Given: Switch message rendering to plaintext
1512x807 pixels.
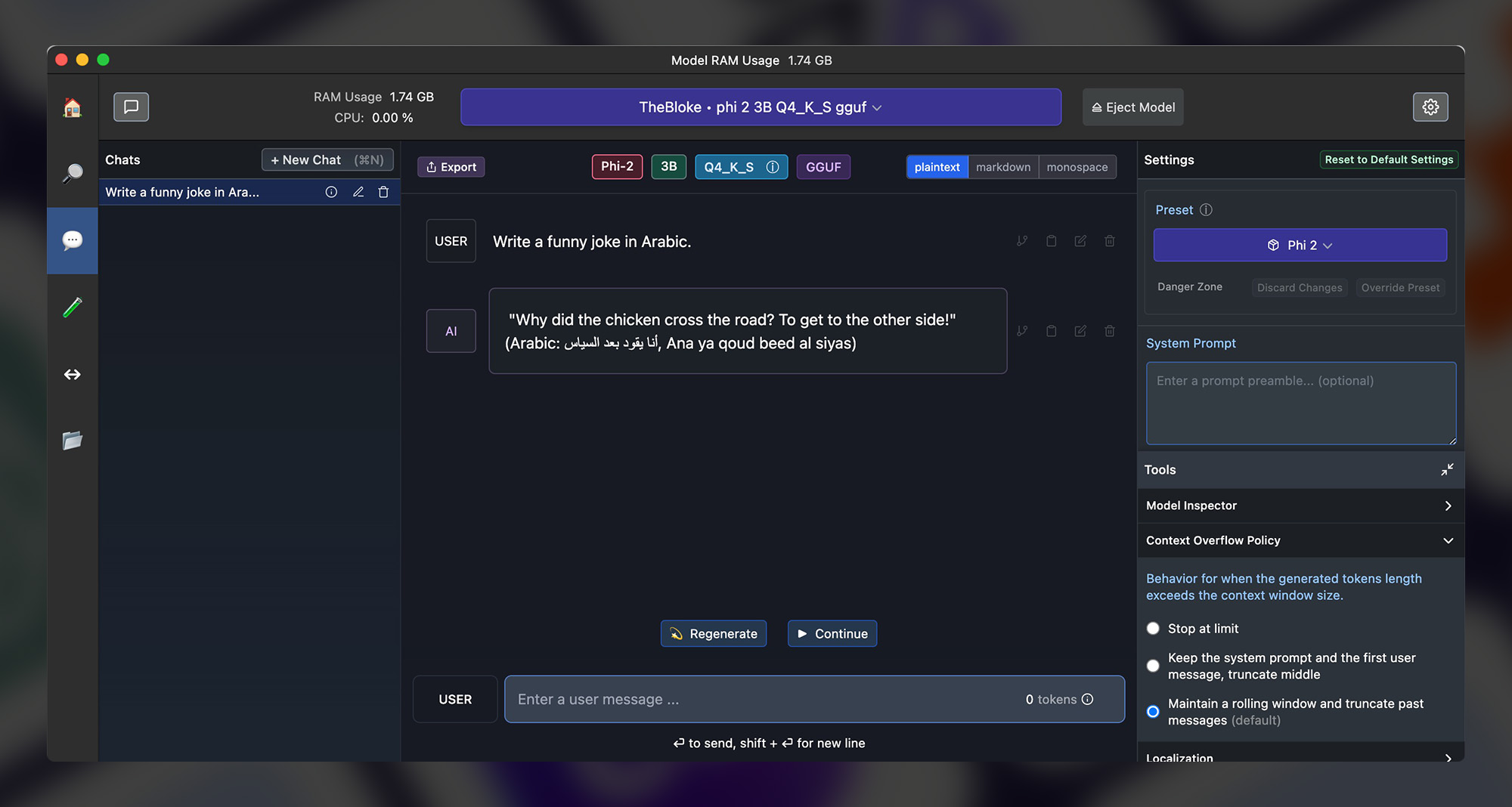Looking at the screenshot, I should (x=937, y=167).
